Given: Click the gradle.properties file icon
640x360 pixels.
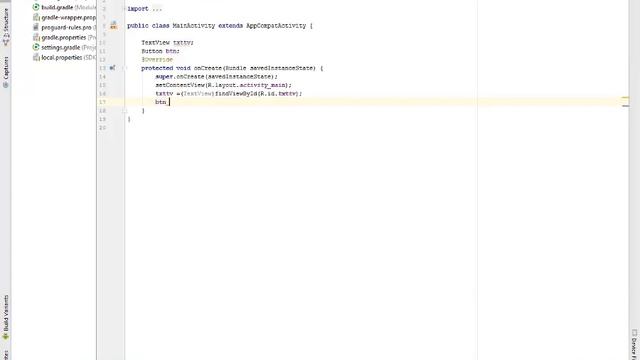Looking at the screenshot, I should tap(36, 37).
